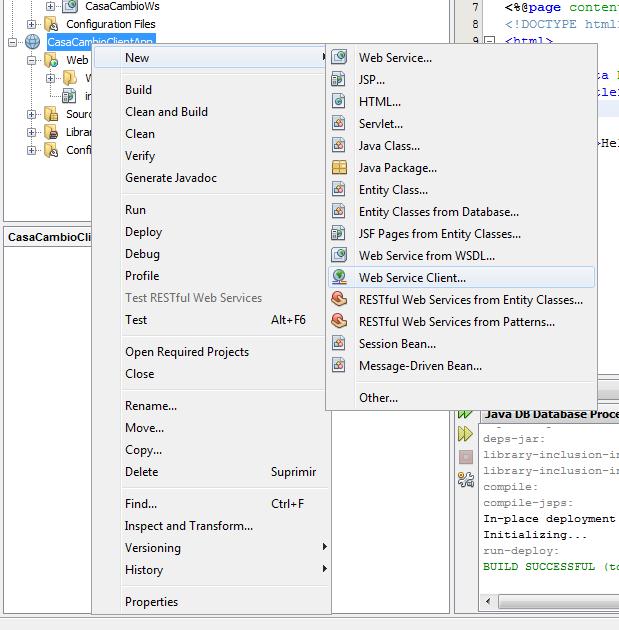Viewport: 619px width, 630px height.
Task: Choose Open Required Projects
Action: [187, 352]
